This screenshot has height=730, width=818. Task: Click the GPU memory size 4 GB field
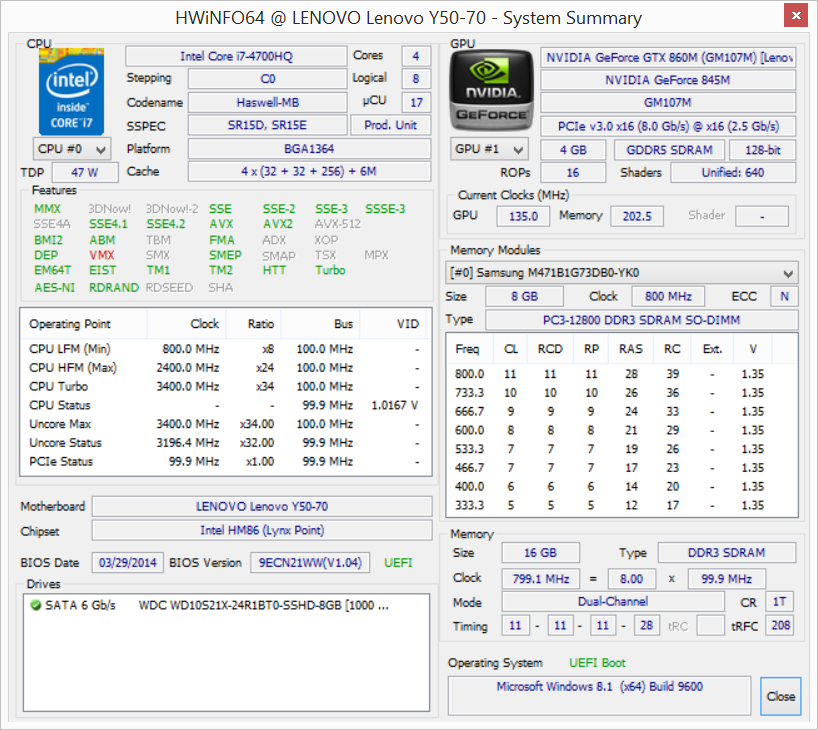(573, 150)
